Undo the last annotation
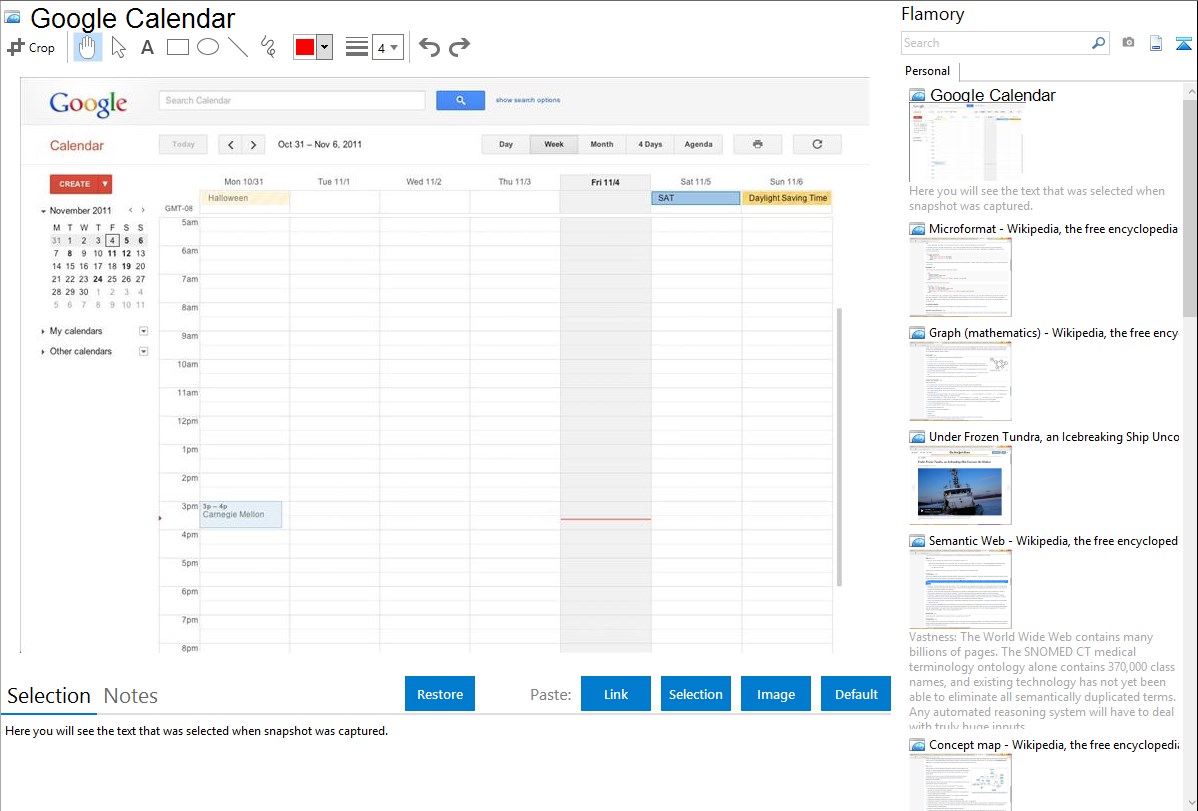 [429, 47]
